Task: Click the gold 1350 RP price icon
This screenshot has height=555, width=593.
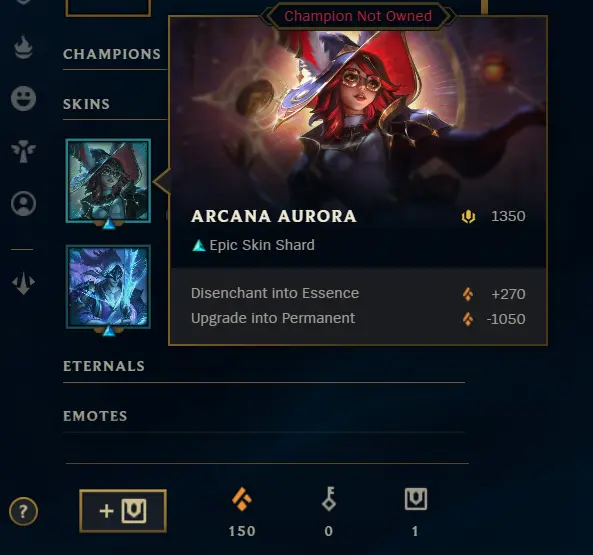Action: click(x=468, y=217)
